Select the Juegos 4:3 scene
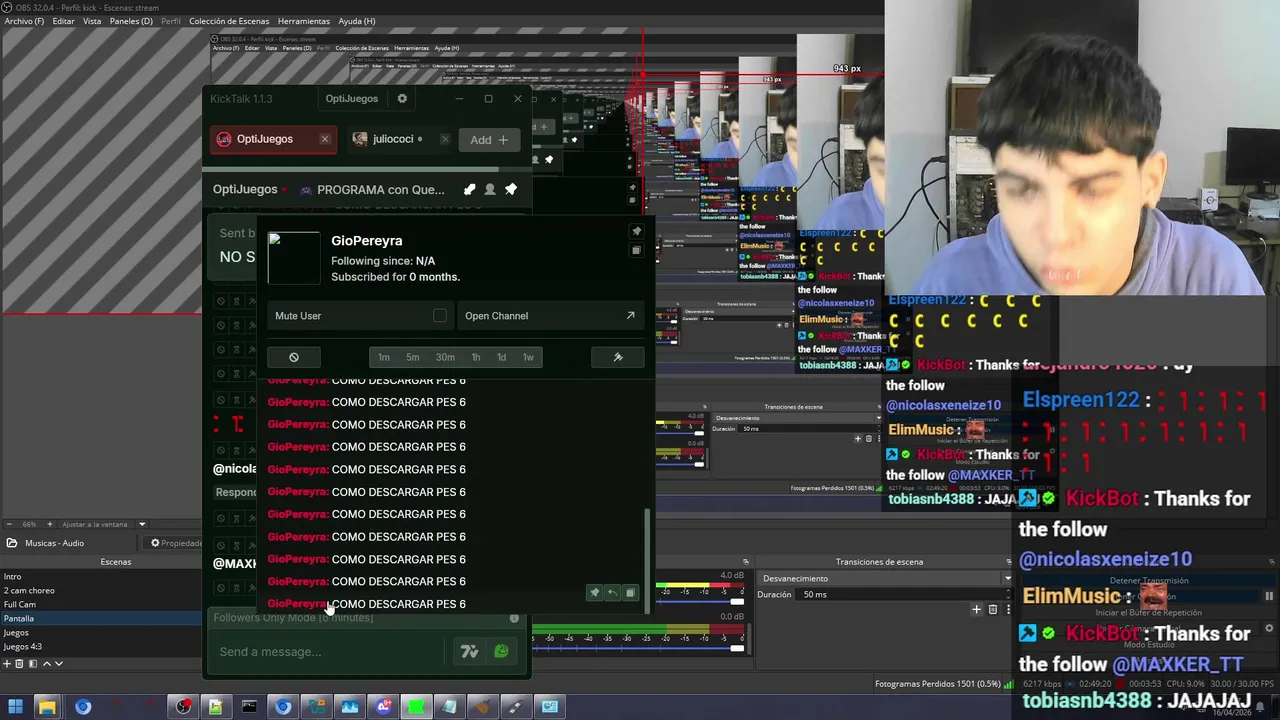 point(102,646)
